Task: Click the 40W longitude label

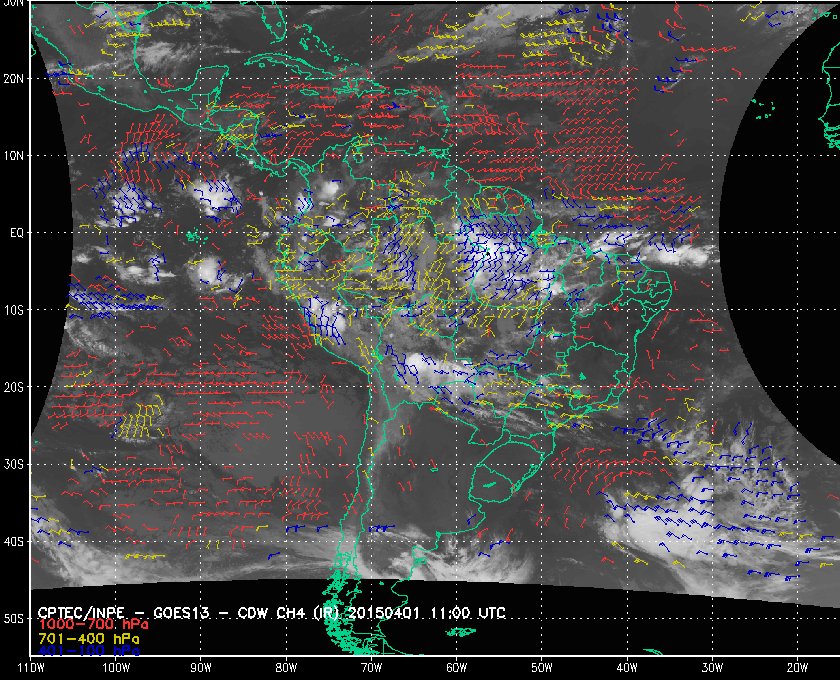Action: [627, 667]
